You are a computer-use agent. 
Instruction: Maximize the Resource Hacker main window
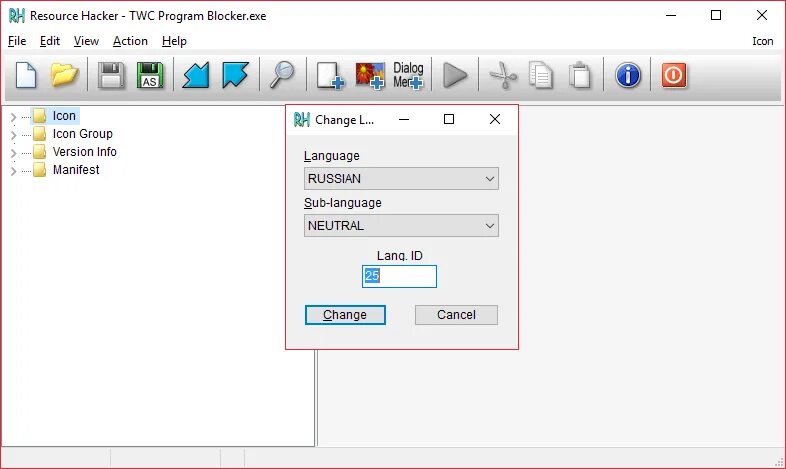716,16
